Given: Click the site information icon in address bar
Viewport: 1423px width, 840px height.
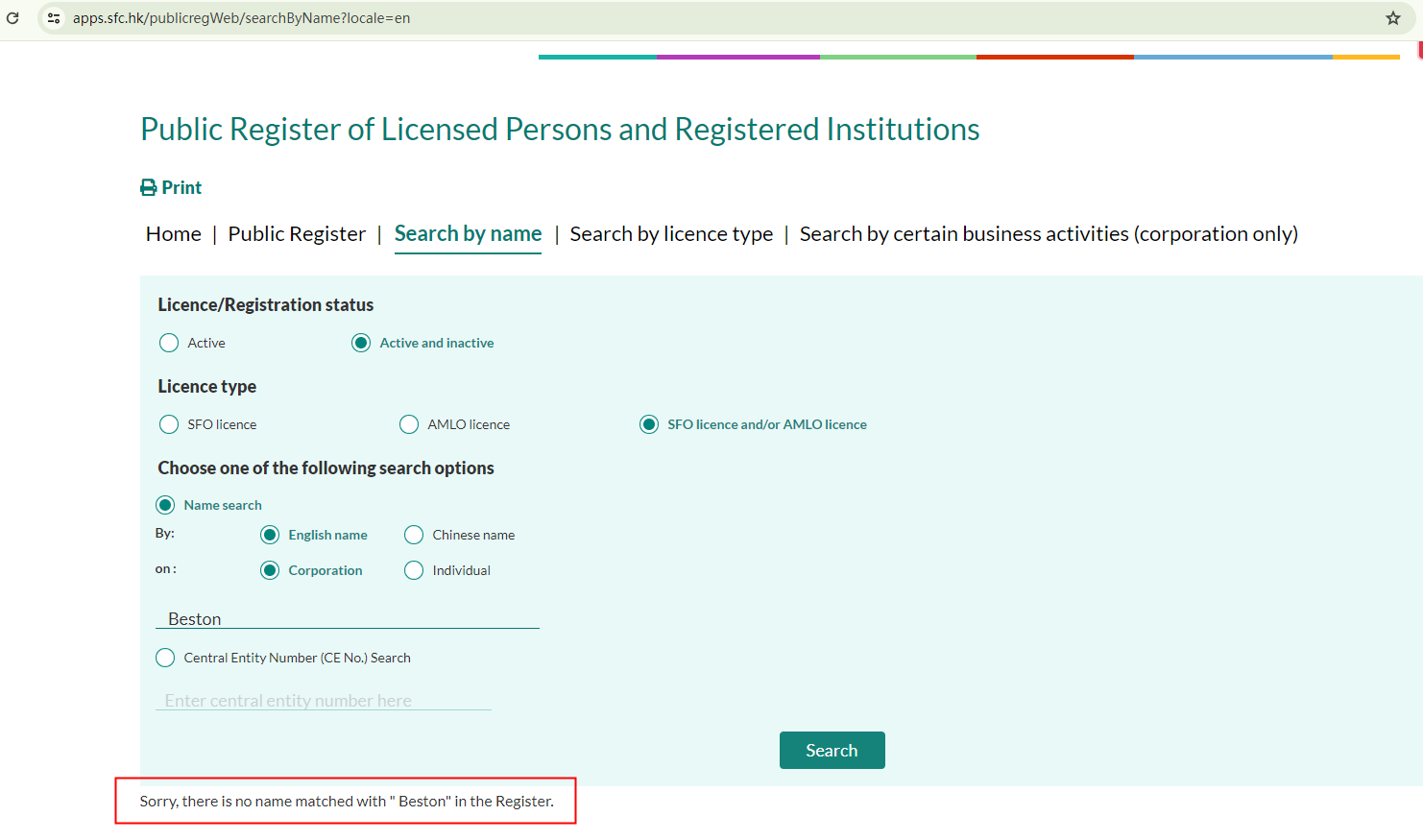Looking at the screenshot, I should click(x=54, y=18).
